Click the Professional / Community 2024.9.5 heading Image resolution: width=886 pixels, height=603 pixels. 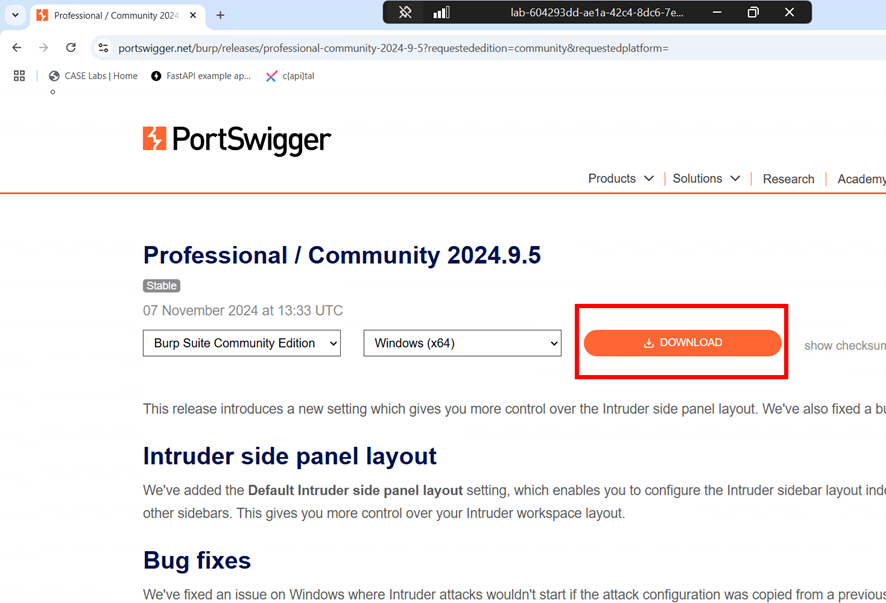[342, 255]
